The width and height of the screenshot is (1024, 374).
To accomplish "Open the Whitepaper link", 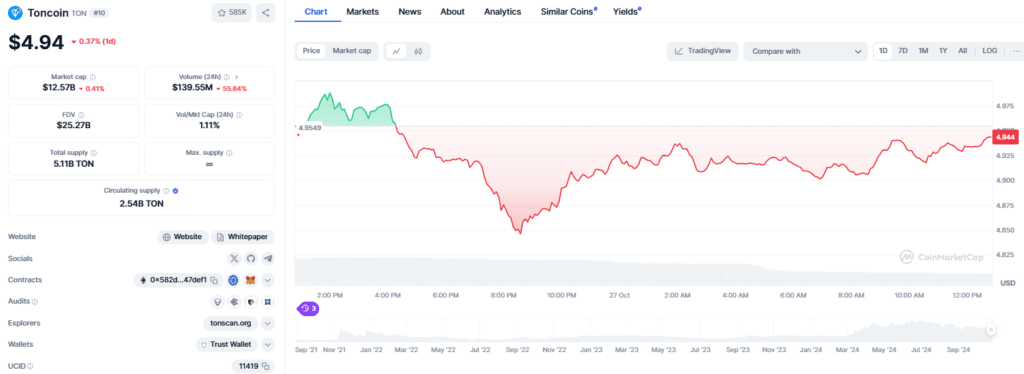I will tap(244, 237).
